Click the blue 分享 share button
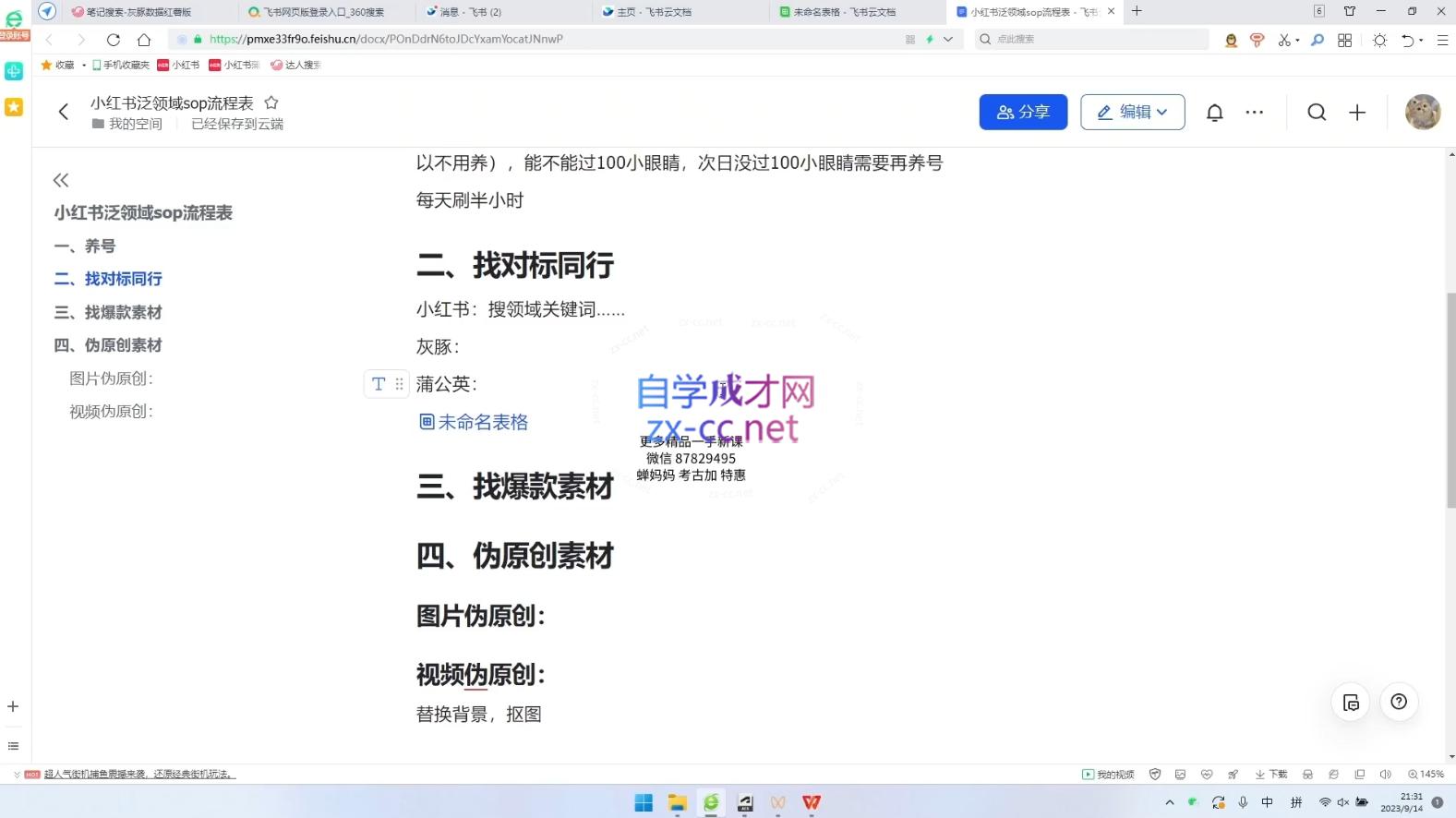 1023,112
